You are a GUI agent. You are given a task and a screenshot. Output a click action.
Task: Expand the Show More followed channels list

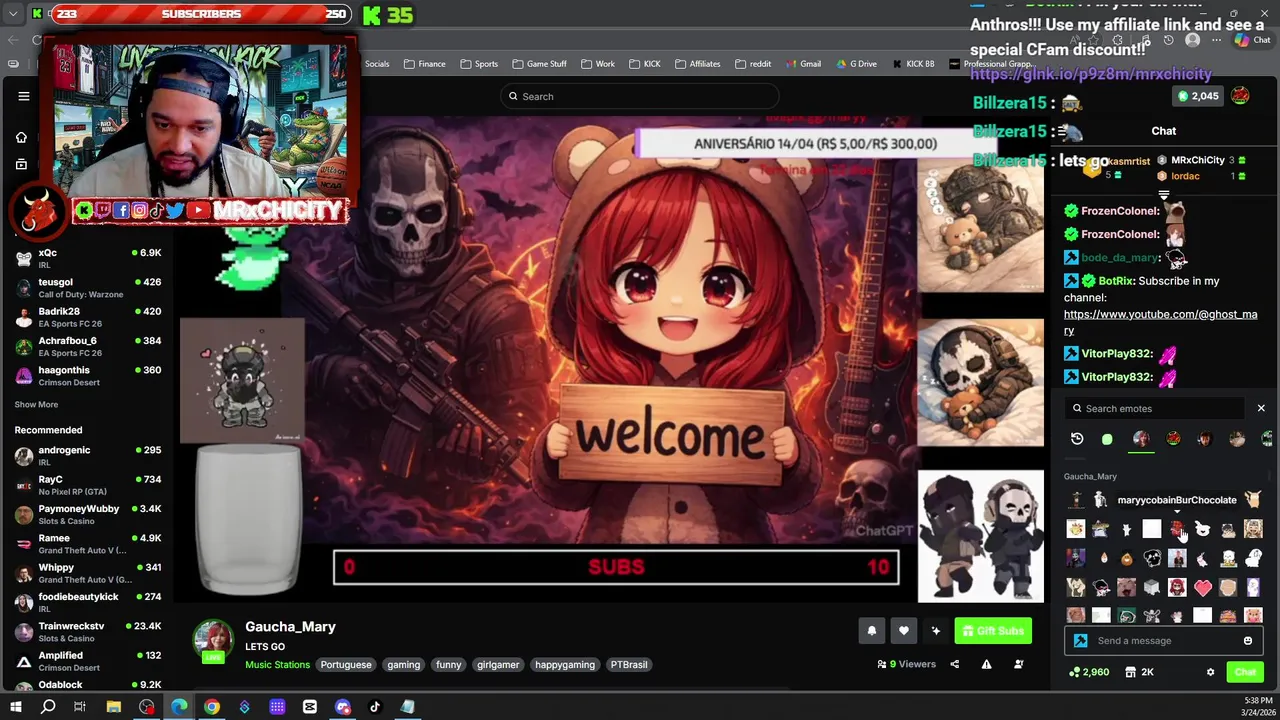click(x=36, y=404)
